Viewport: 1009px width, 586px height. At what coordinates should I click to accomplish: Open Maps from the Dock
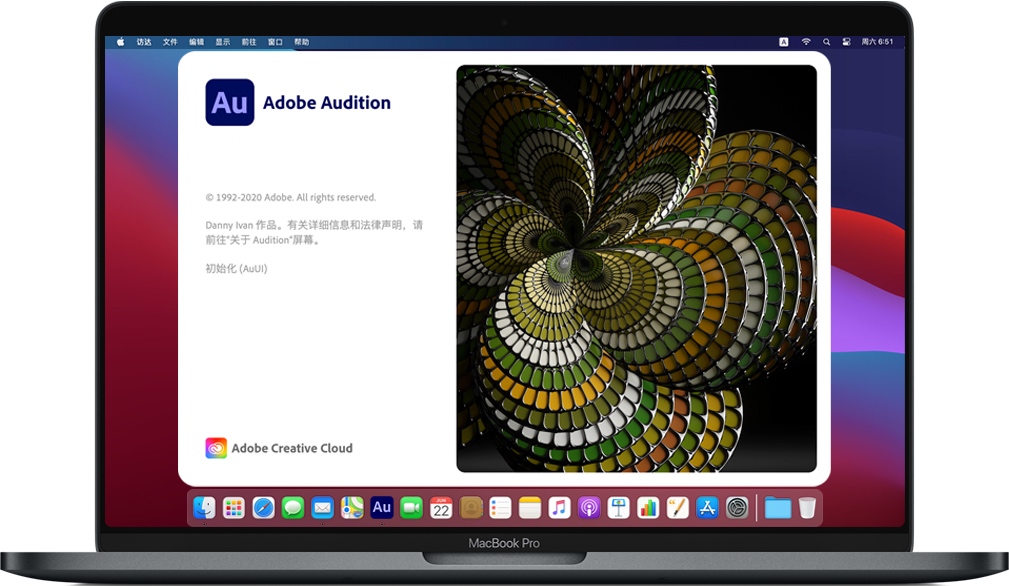click(x=351, y=508)
